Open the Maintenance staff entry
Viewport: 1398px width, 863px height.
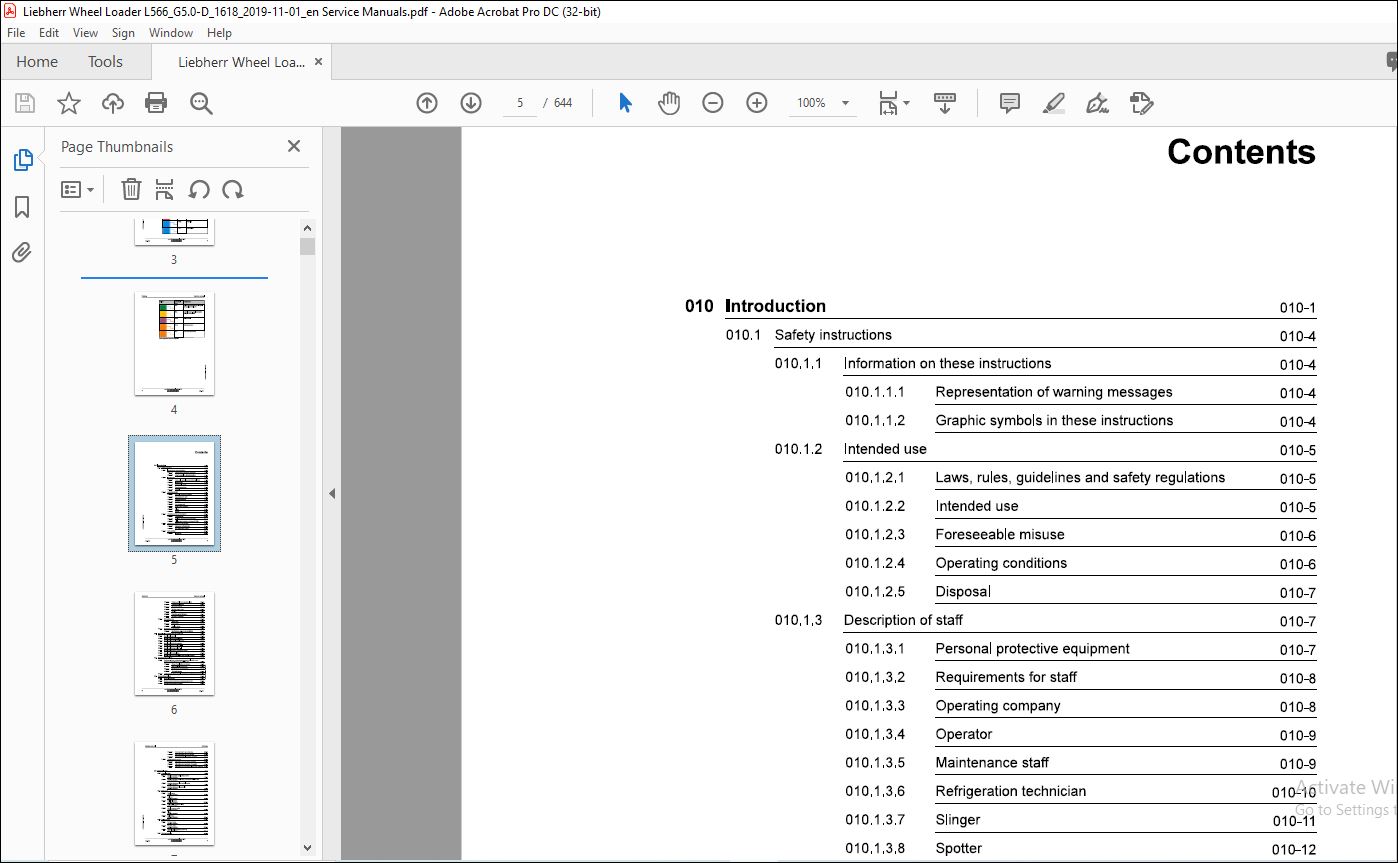[992, 762]
